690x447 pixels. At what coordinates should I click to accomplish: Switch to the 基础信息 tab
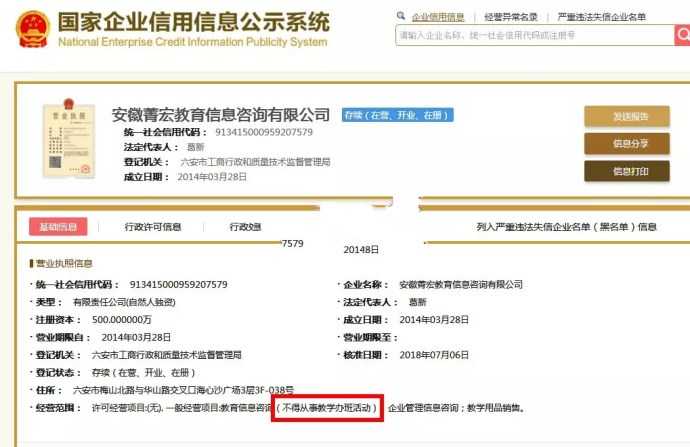coord(57,227)
